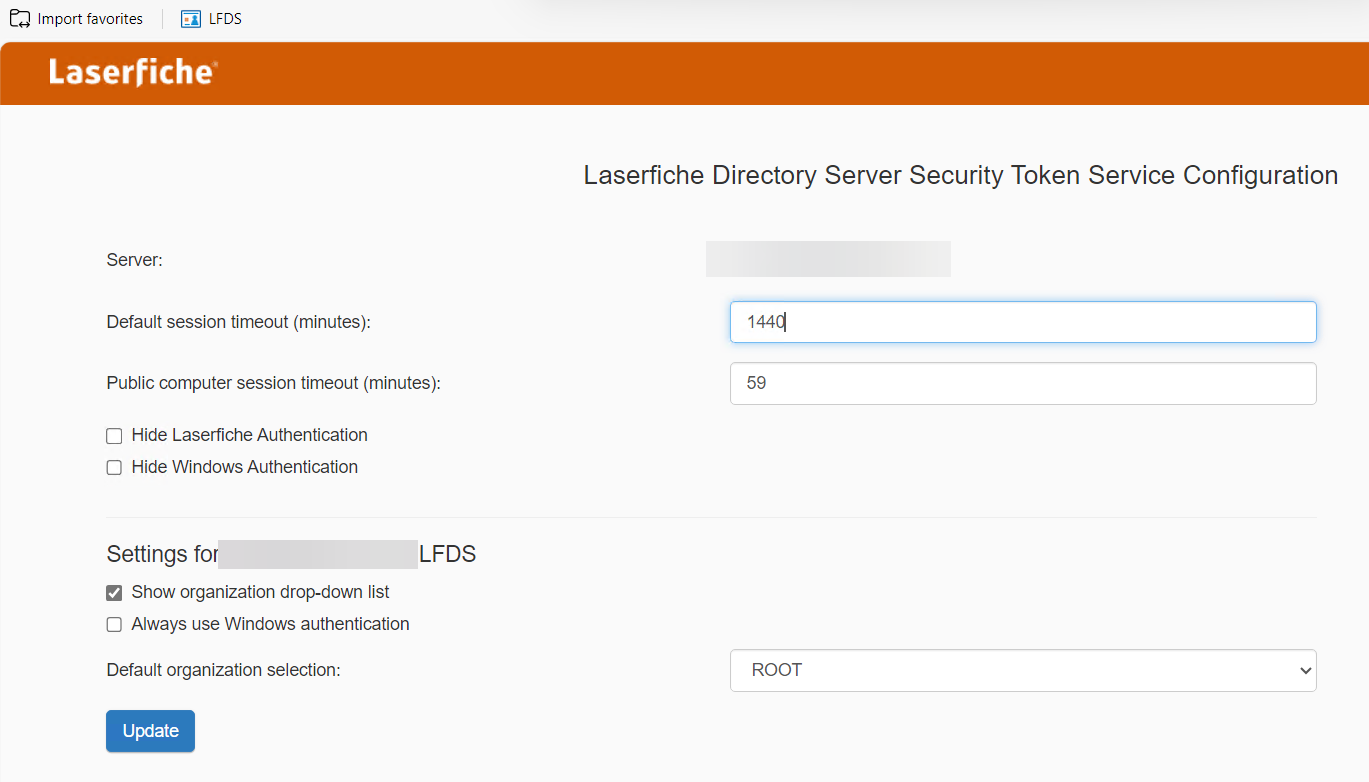Click the 'Hide Laserfiche Authentication' label text
Image resolution: width=1369 pixels, height=782 pixels.
coord(250,435)
